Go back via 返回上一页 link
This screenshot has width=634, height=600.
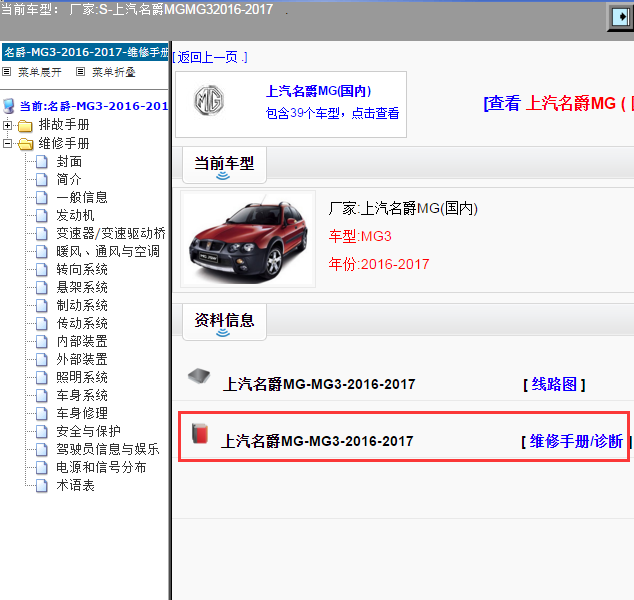pos(210,57)
